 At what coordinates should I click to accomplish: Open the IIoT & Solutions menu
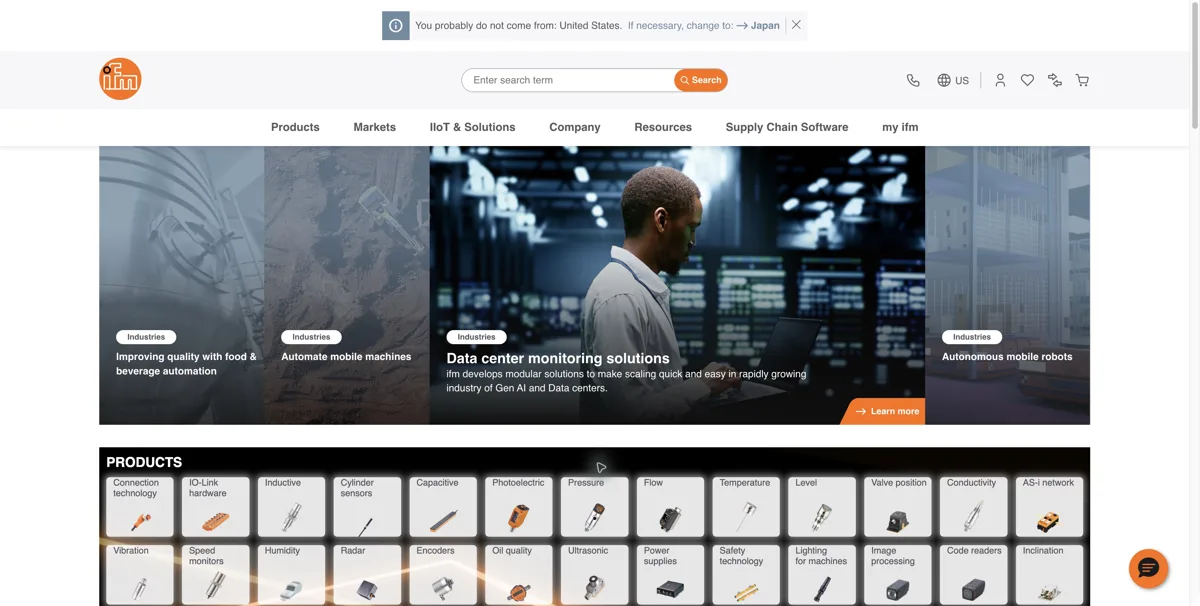[x=472, y=127]
